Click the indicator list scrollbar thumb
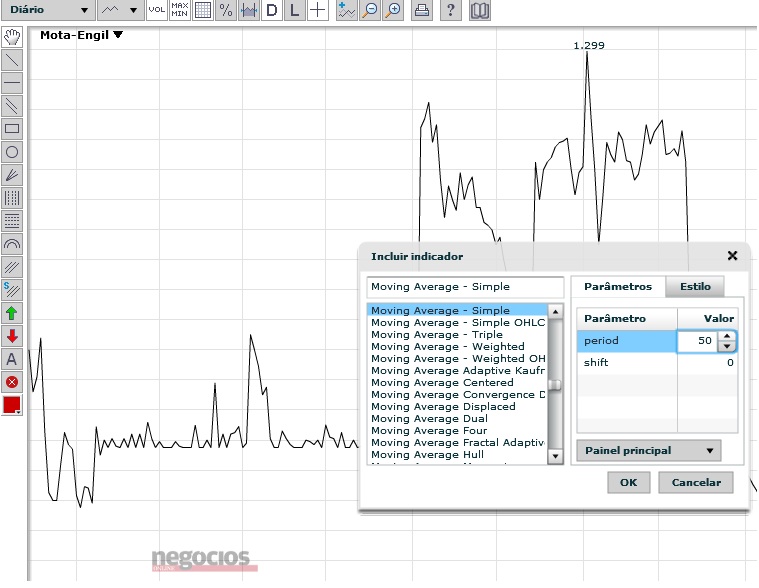Image resolution: width=759 pixels, height=588 pixels. [x=555, y=385]
